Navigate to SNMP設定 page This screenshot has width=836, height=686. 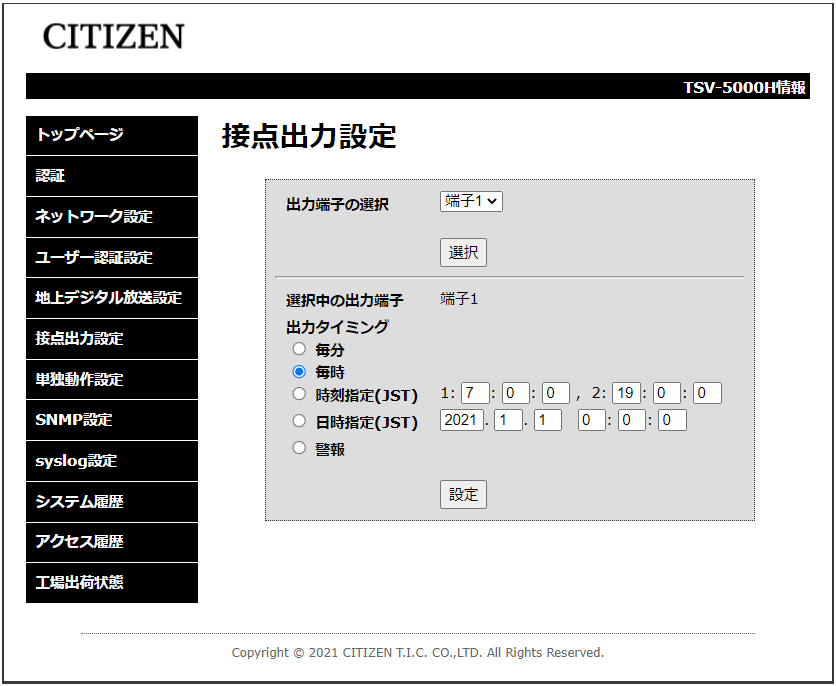(x=112, y=420)
